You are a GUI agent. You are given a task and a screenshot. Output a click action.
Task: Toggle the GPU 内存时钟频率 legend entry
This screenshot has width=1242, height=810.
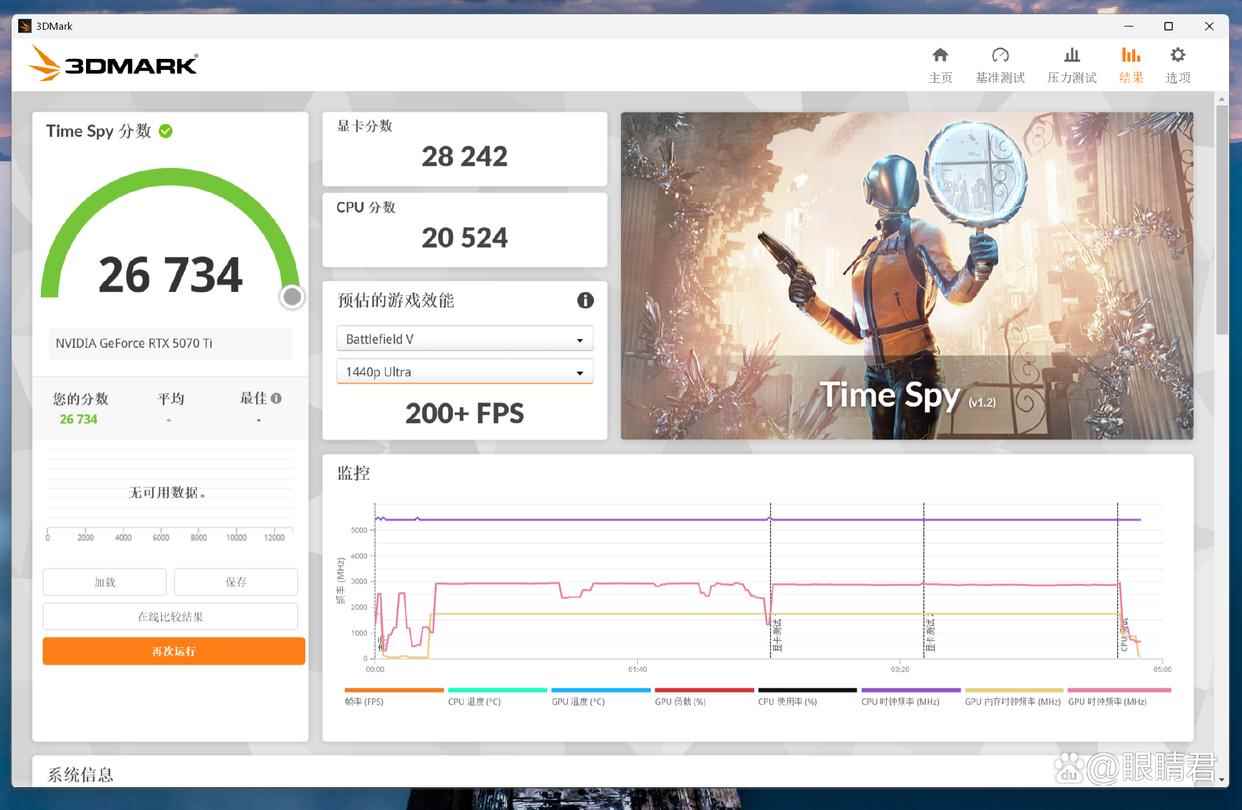pyautogui.click(x=1013, y=697)
